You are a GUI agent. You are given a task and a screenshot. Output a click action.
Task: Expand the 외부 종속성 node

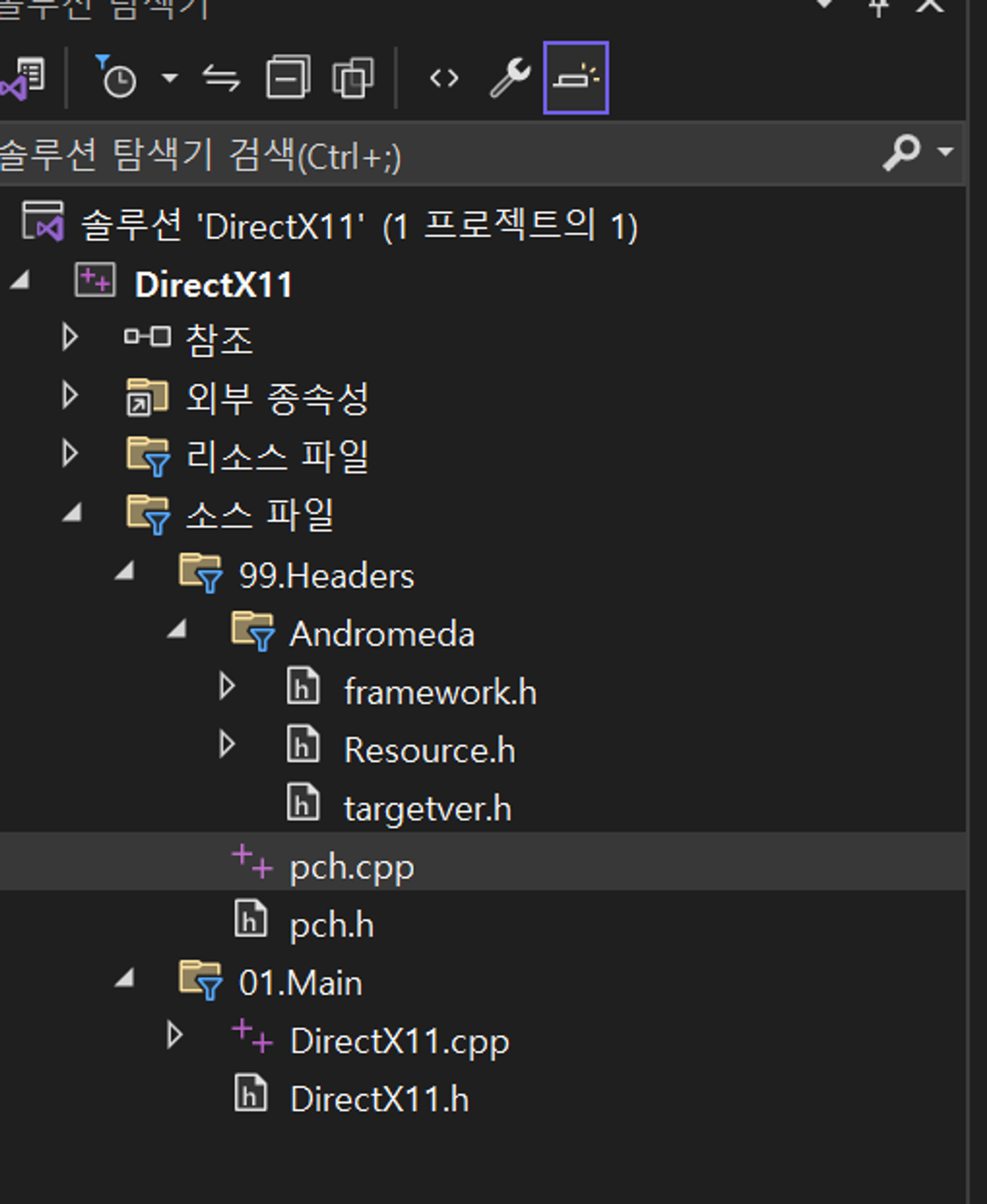tap(70, 396)
